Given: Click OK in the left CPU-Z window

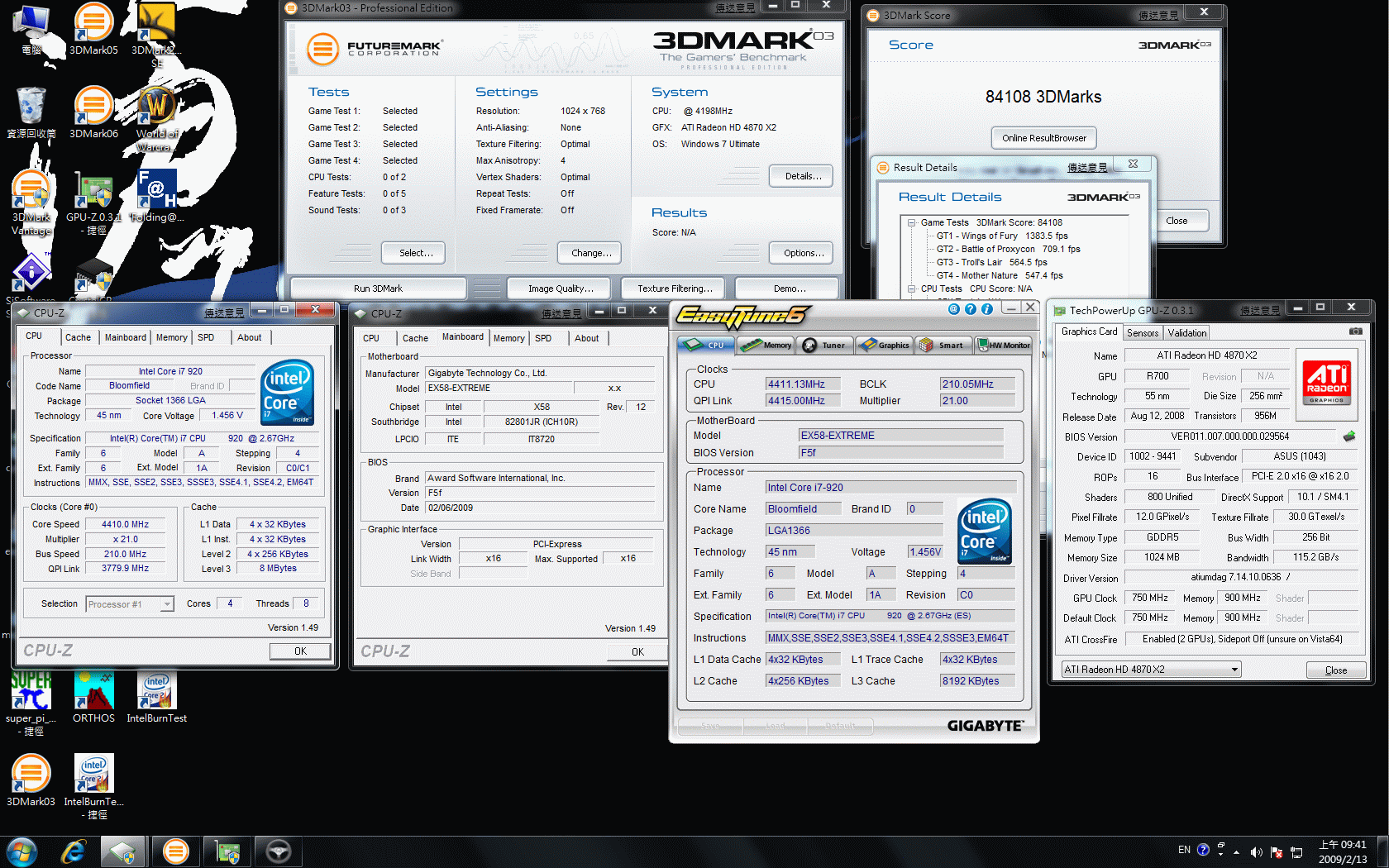Looking at the screenshot, I should click(x=300, y=651).
